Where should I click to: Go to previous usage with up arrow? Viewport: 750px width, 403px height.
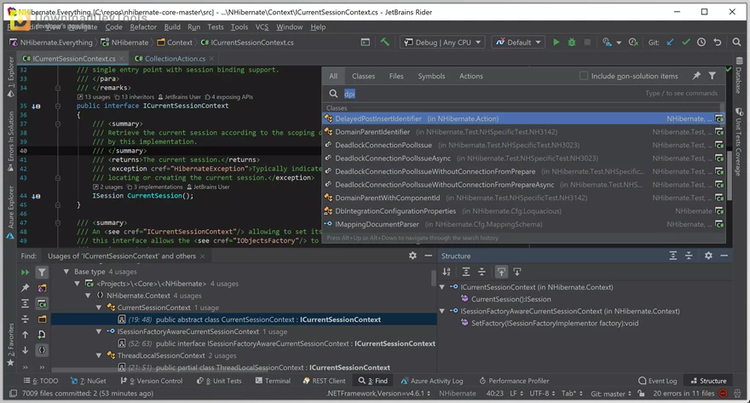(x=25, y=335)
